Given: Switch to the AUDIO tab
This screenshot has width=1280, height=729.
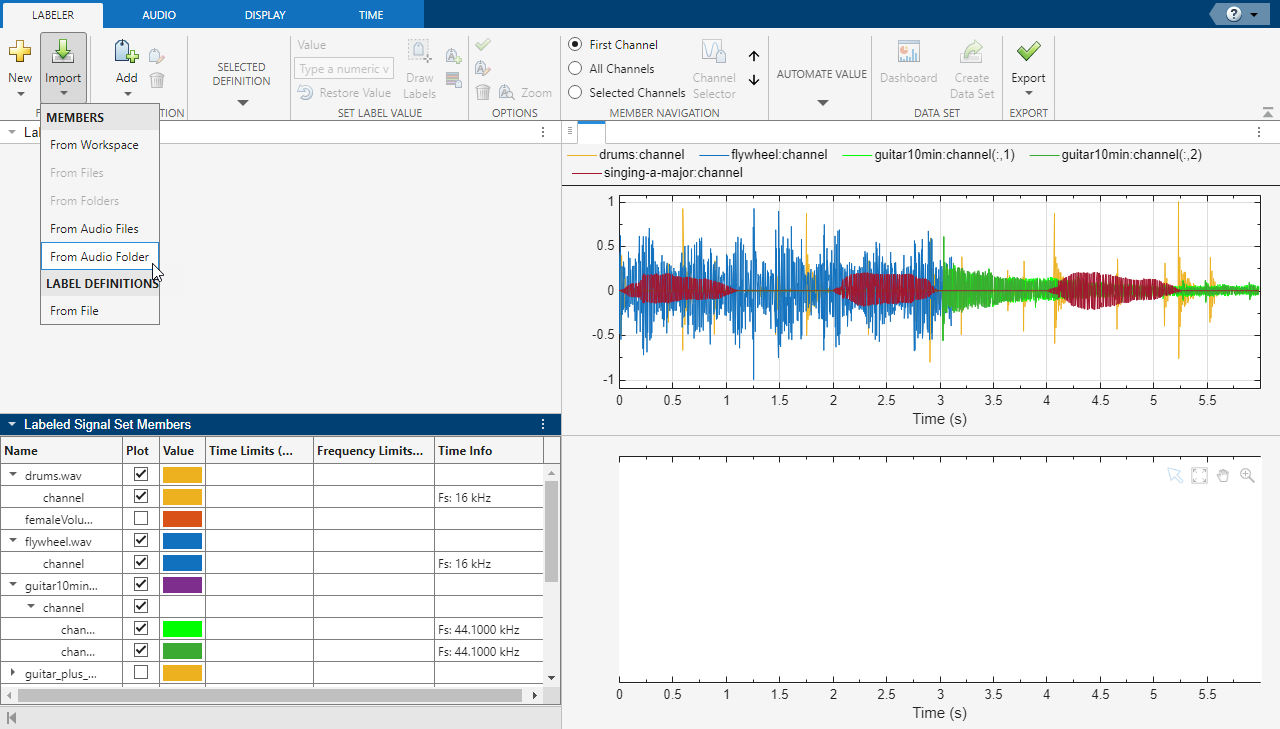Looking at the screenshot, I should 159,15.
